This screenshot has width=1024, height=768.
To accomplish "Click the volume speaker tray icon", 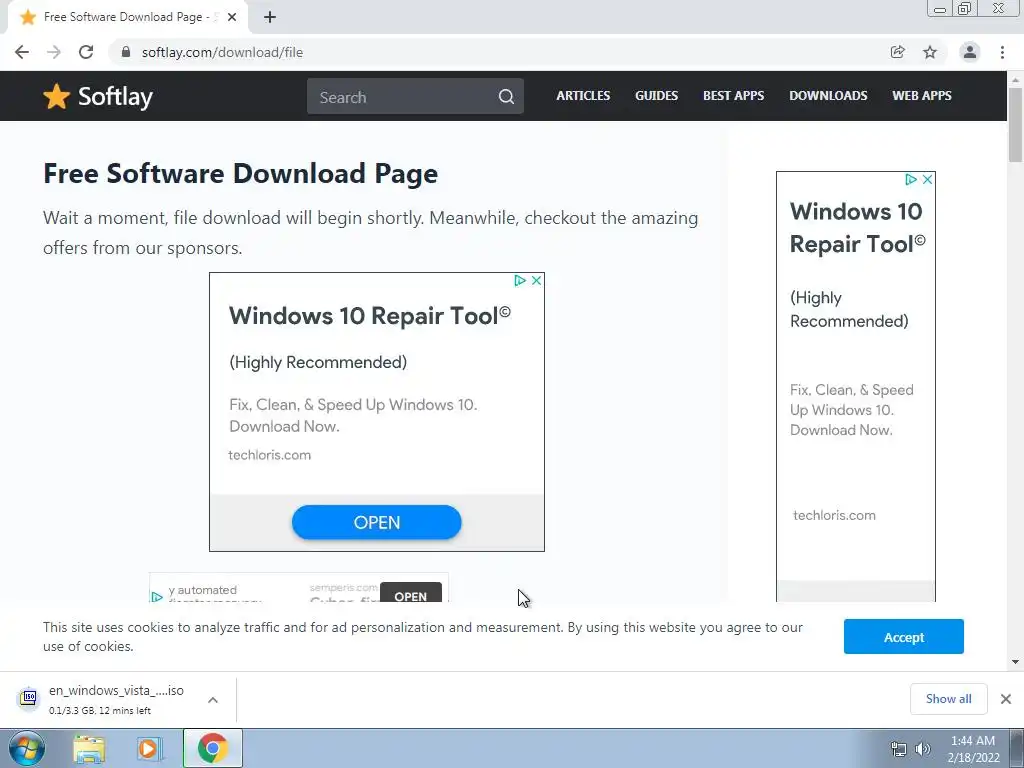I will click(x=923, y=749).
